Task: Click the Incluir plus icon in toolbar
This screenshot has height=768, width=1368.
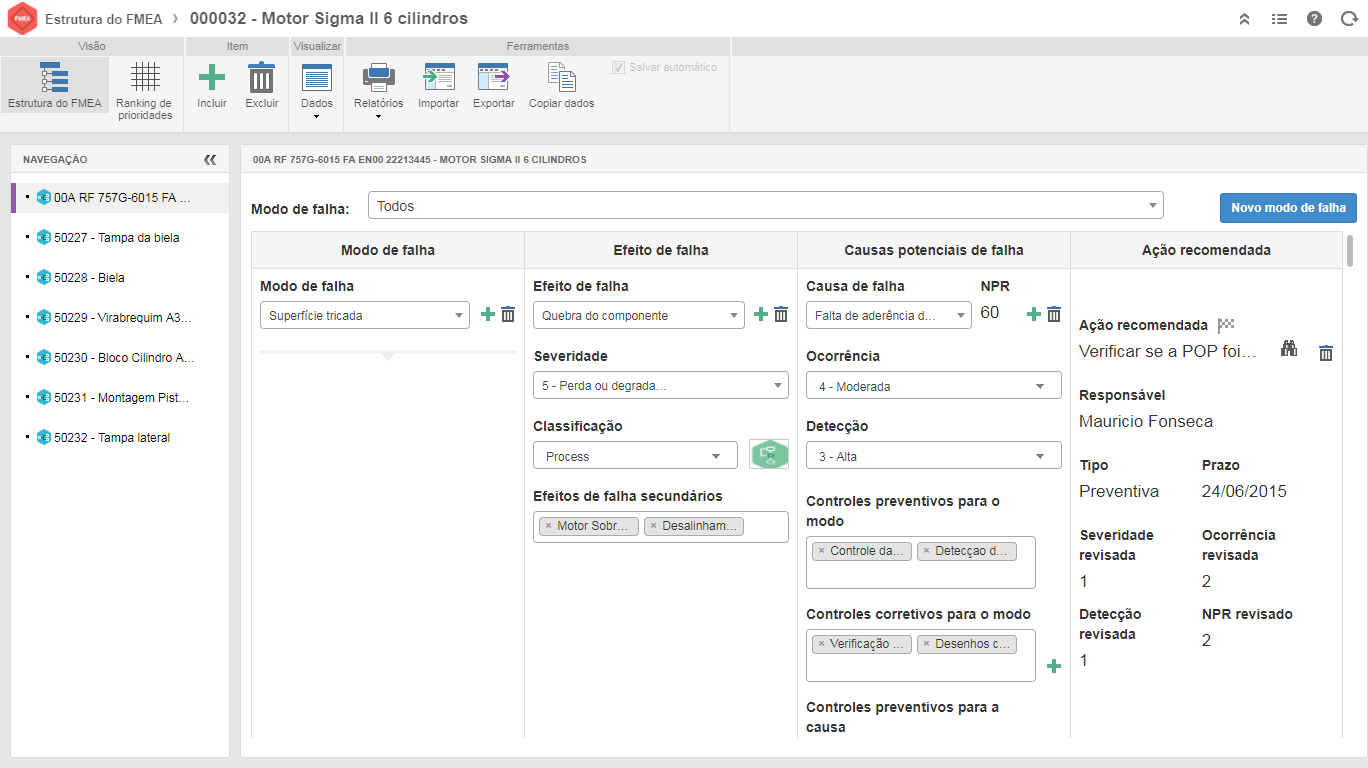Action: (x=212, y=80)
